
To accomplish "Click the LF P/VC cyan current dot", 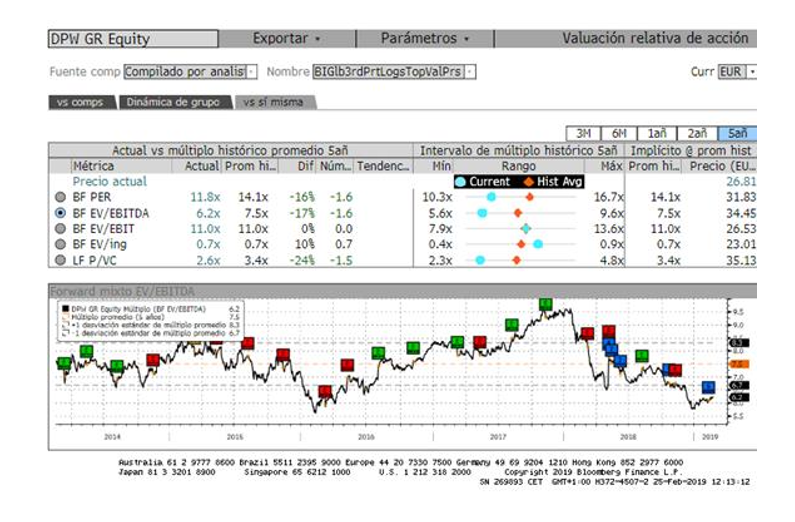I will coord(480,260).
